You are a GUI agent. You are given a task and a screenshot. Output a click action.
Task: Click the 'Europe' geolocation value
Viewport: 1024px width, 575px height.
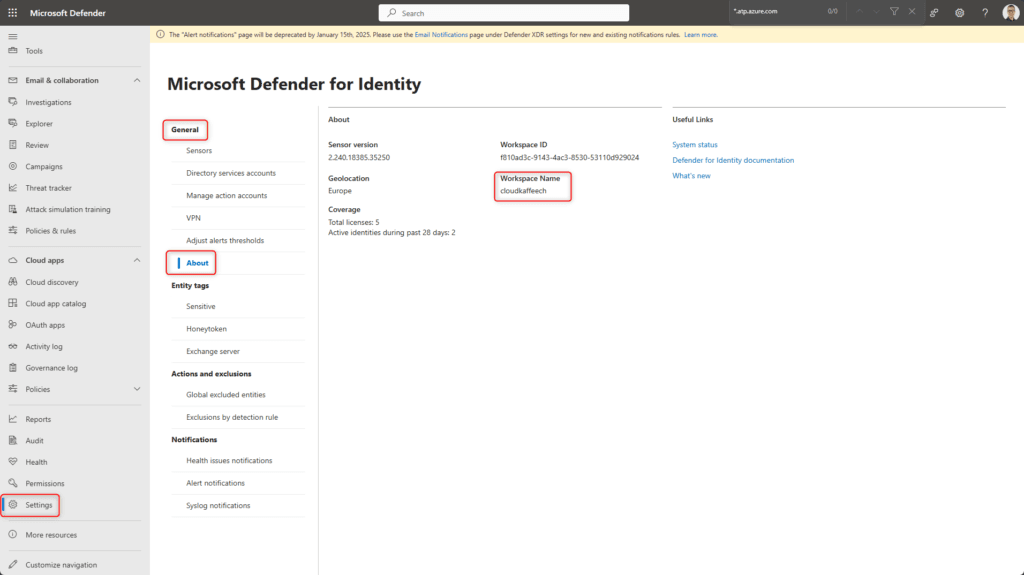point(340,191)
